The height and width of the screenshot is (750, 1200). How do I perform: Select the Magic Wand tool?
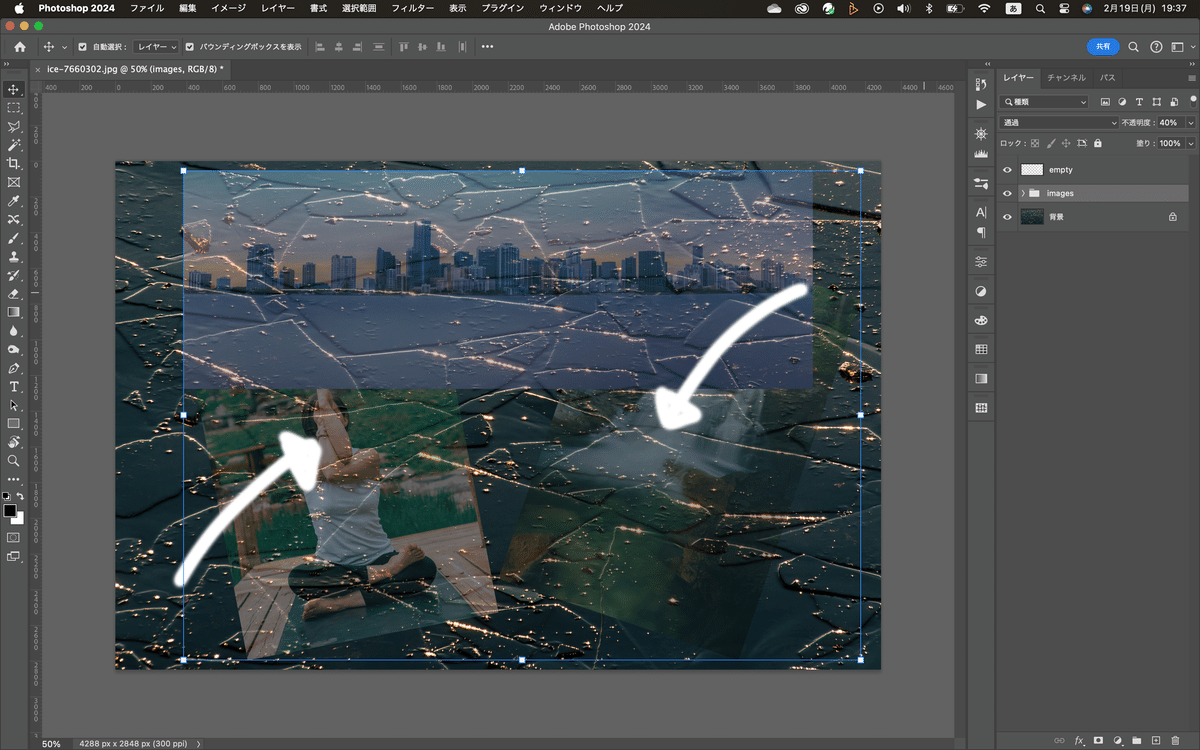pyautogui.click(x=13, y=145)
